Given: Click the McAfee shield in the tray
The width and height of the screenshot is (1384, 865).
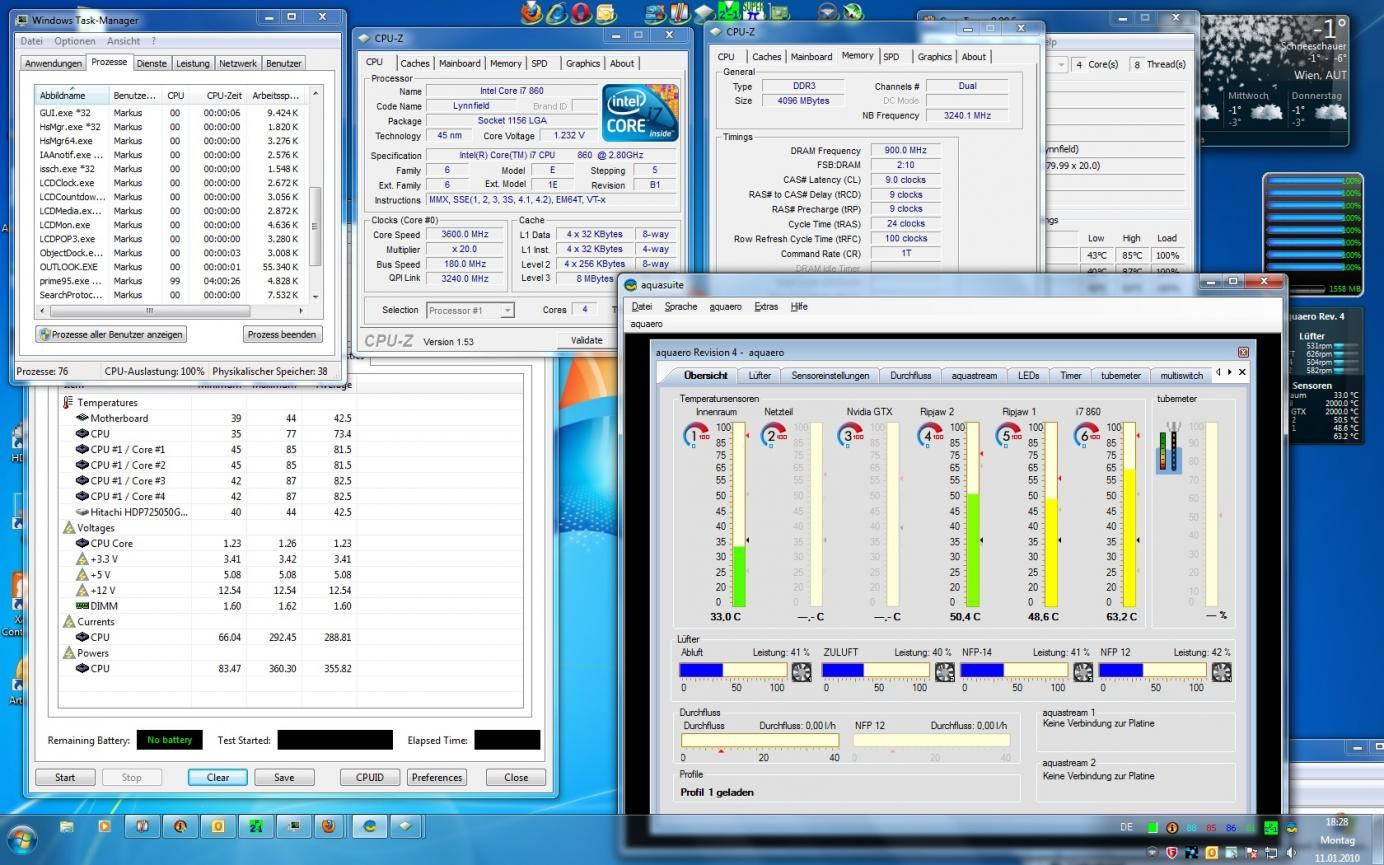Looking at the screenshot, I should (1171, 852).
